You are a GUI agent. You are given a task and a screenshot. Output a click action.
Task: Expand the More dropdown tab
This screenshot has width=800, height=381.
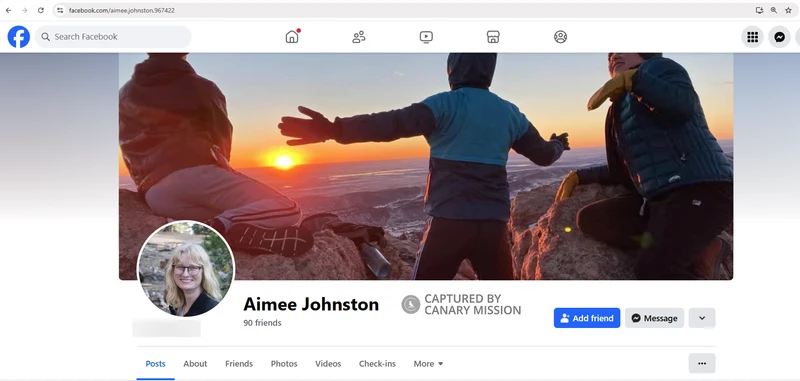(429, 364)
